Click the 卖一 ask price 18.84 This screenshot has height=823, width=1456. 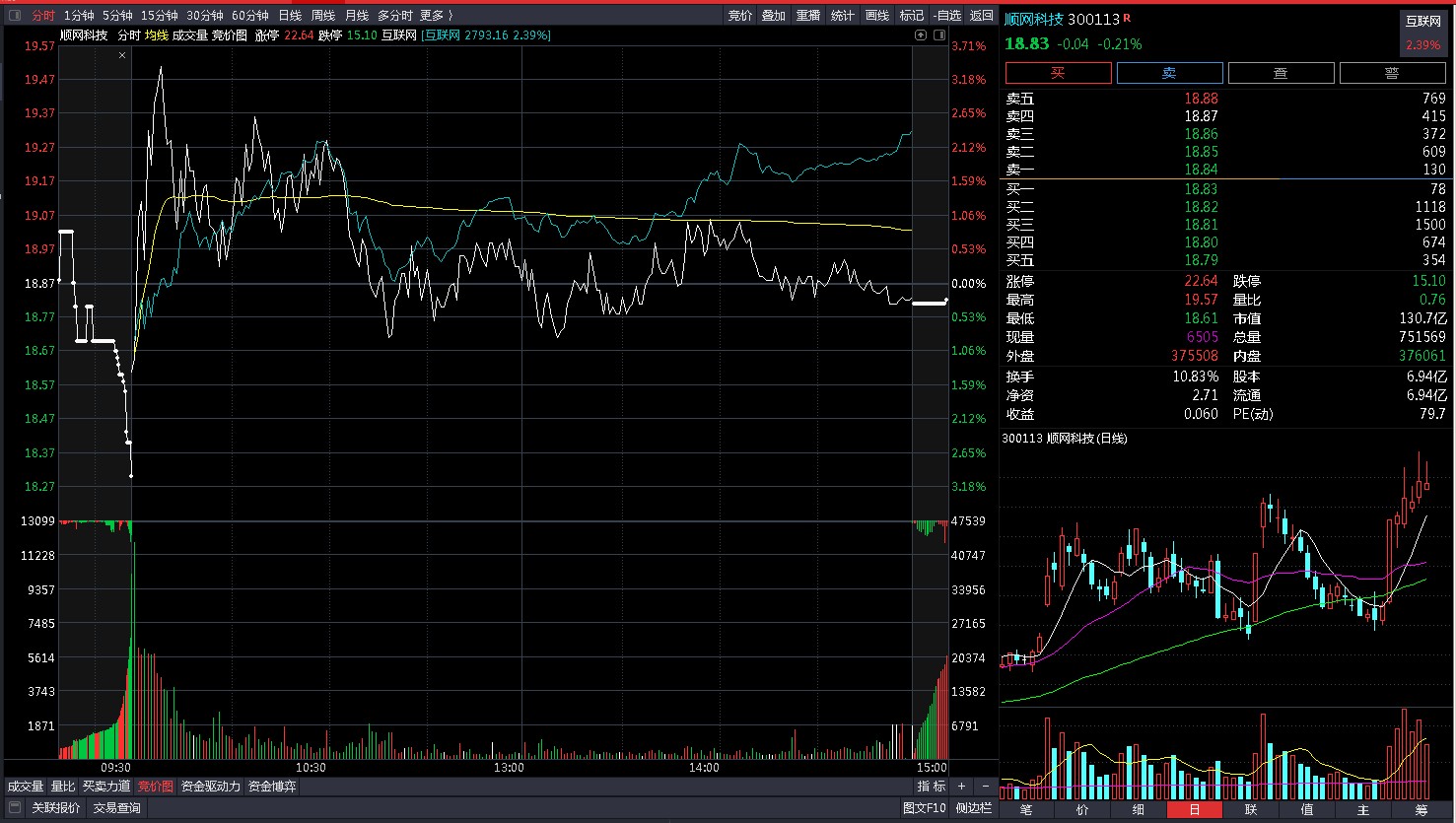pyautogui.click(x=1201, y=170)
